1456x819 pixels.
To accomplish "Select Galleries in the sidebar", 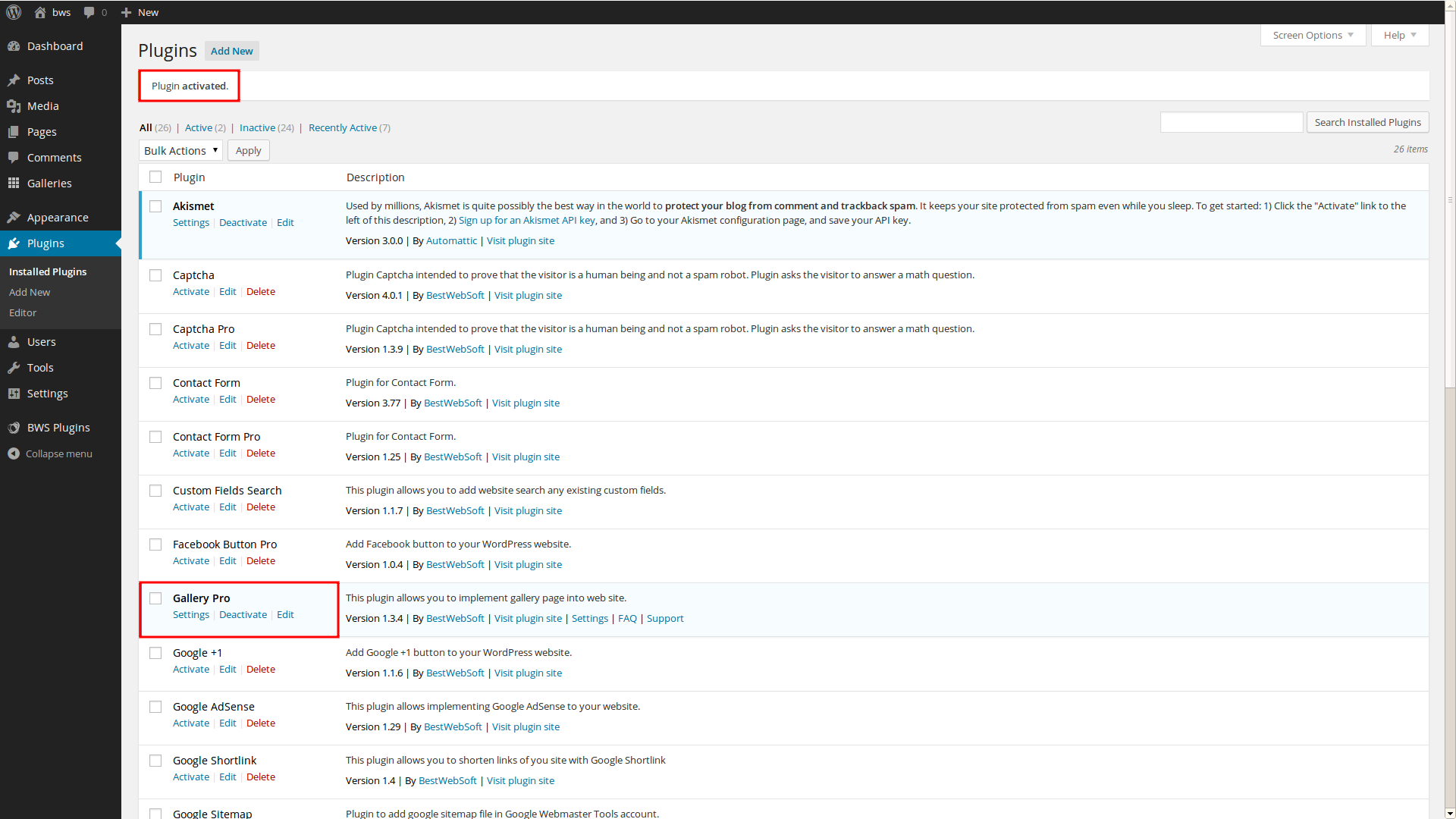I will 49,183.
